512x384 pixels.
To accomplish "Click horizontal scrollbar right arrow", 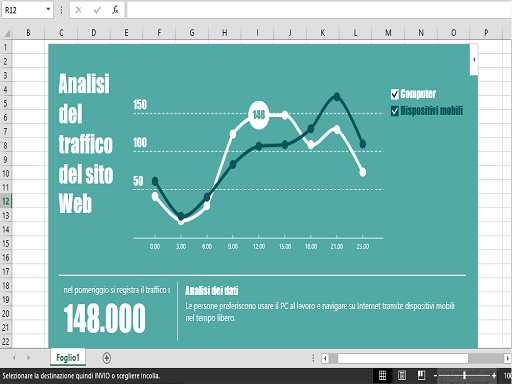I will (x=508, y=358).
